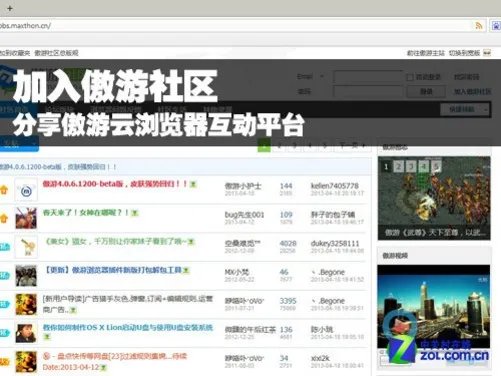Click the Email input field
This screenshot has width=501, height=376.
click(x=368, y=77)
